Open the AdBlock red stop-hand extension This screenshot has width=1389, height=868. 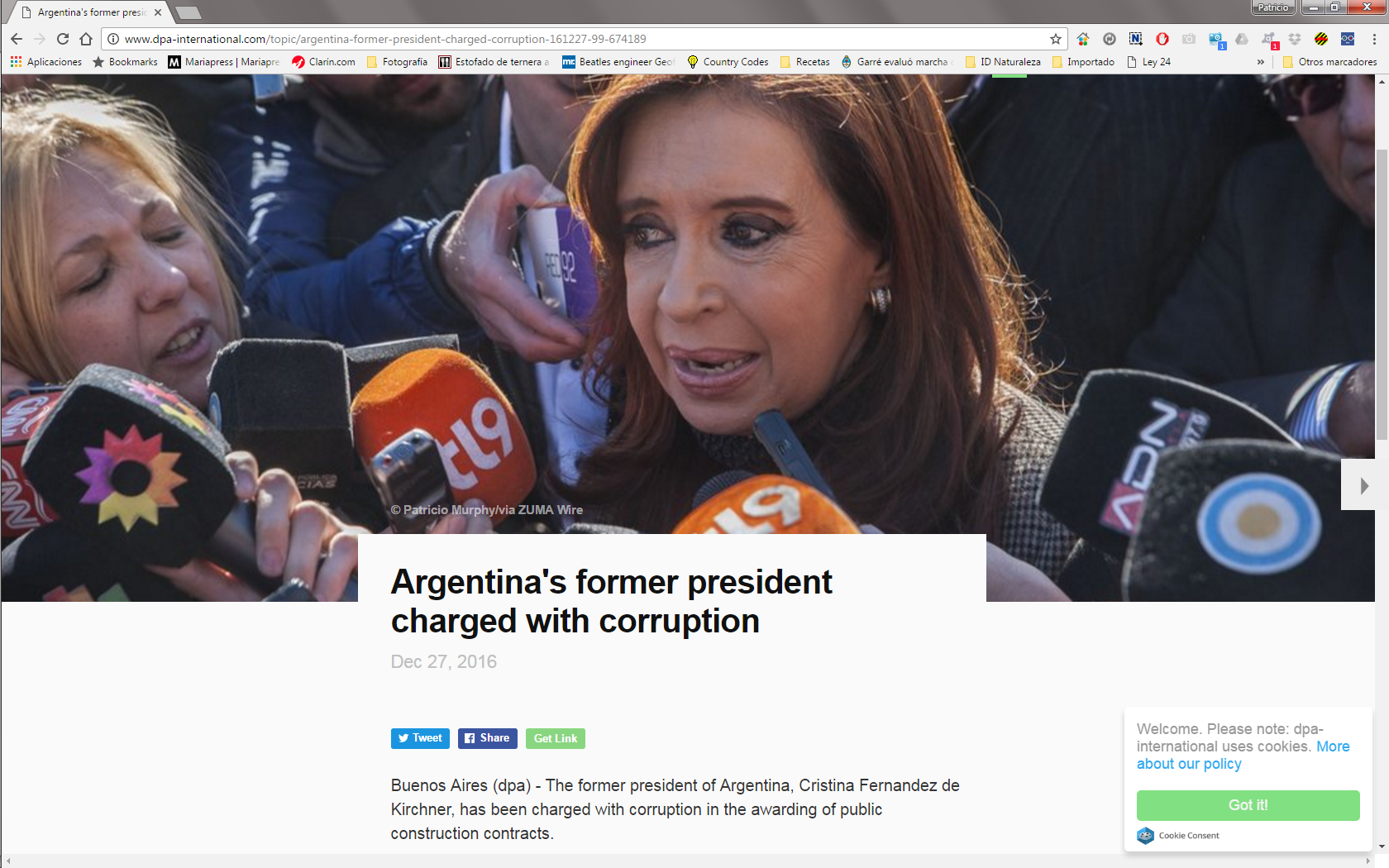tap(1162, 39)
